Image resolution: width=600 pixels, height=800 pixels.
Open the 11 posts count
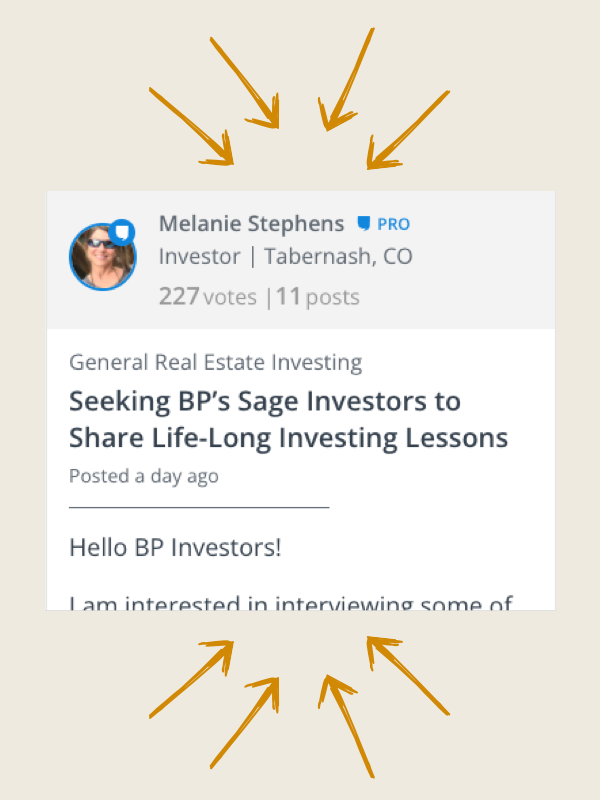pyautogui.click(x=318, y=296)
